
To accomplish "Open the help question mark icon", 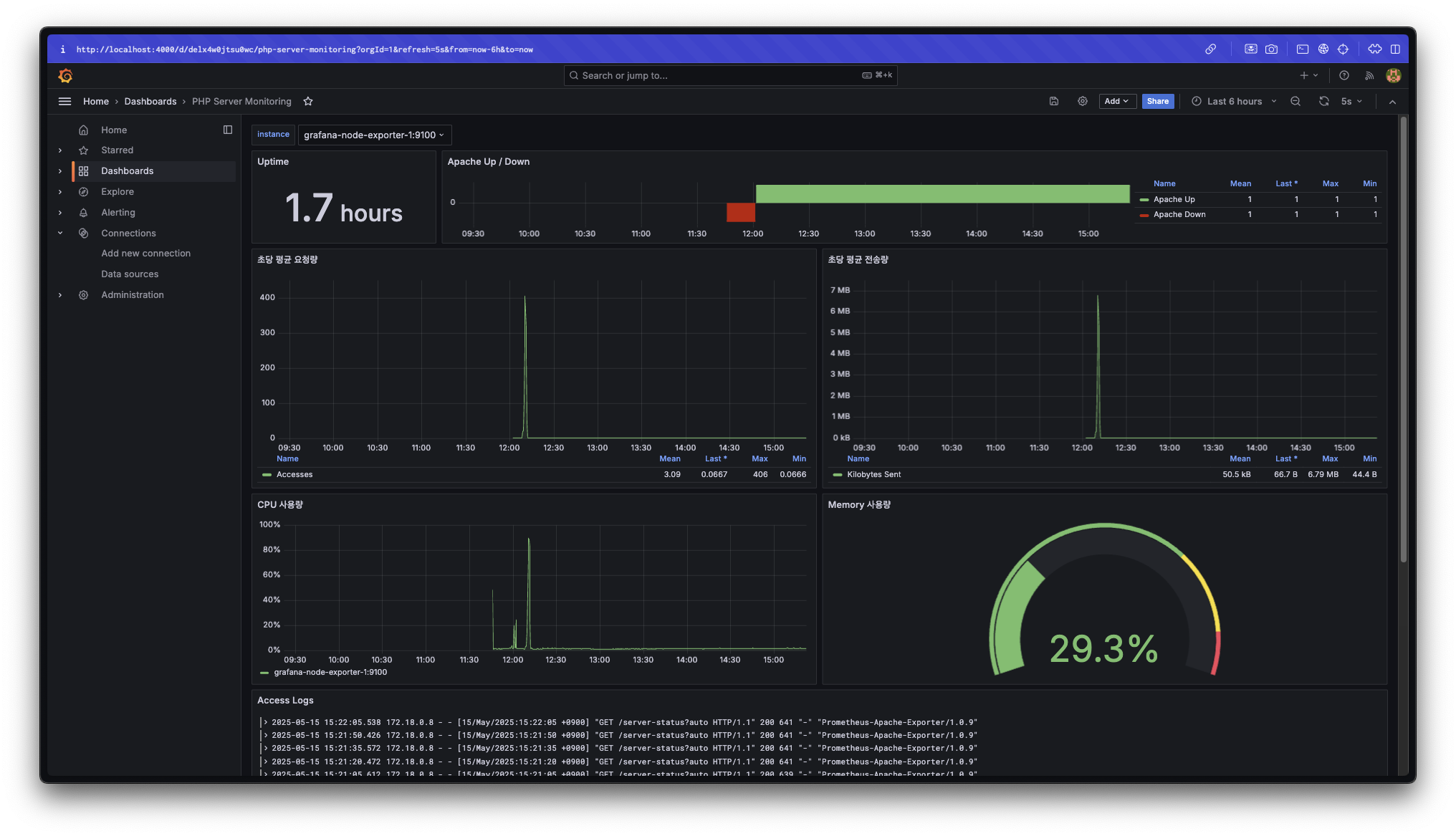I will 1344,75.
